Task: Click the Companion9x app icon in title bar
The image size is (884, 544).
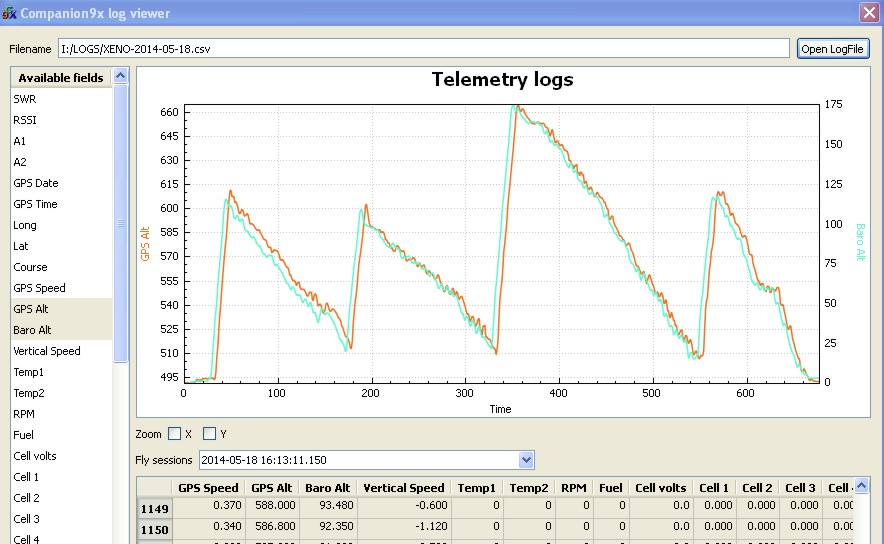Action: point(10,13)
